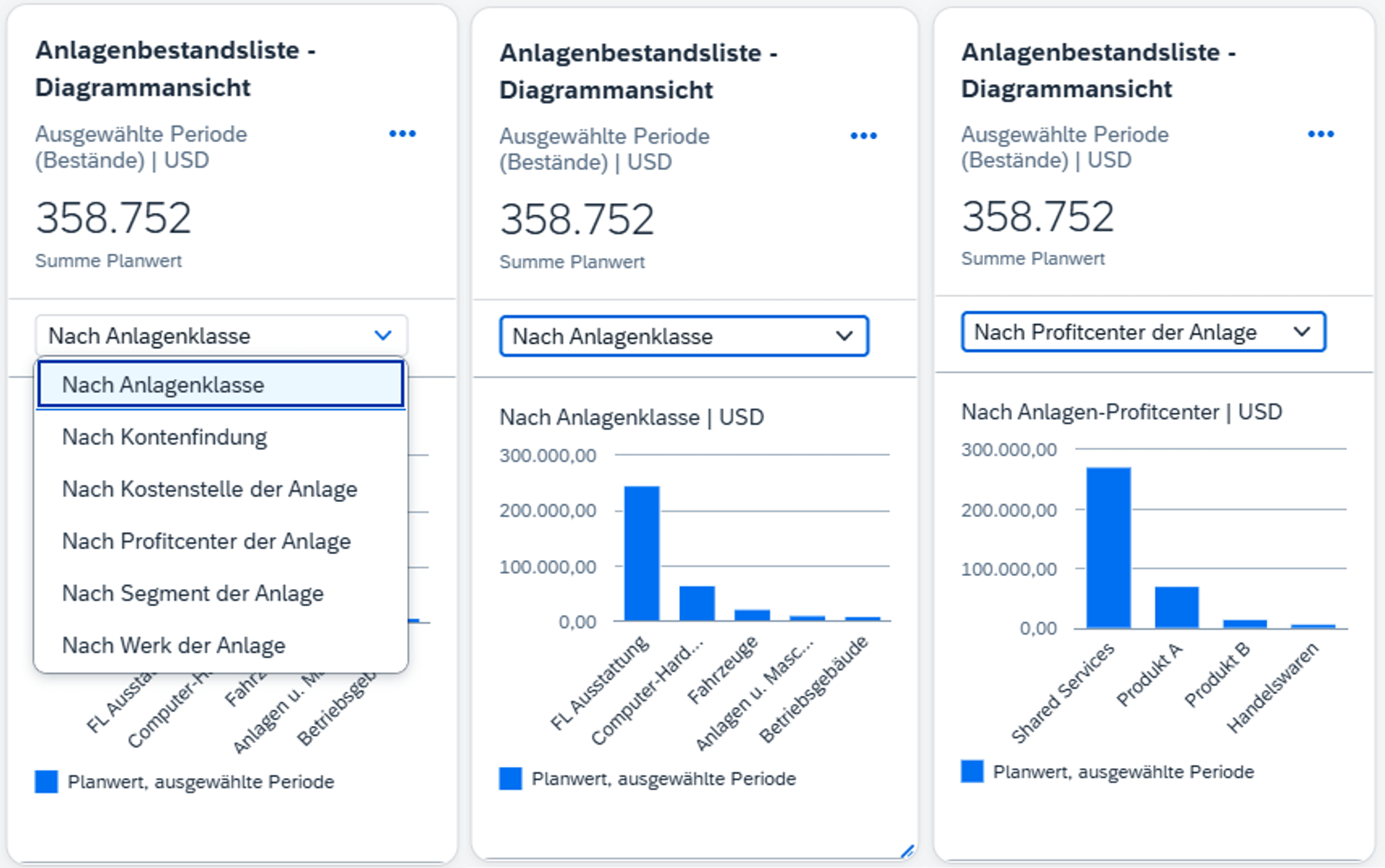1385x868 pixels.
Task: Pick Nach Werk der Anlage option
Action: pos(174,645)
